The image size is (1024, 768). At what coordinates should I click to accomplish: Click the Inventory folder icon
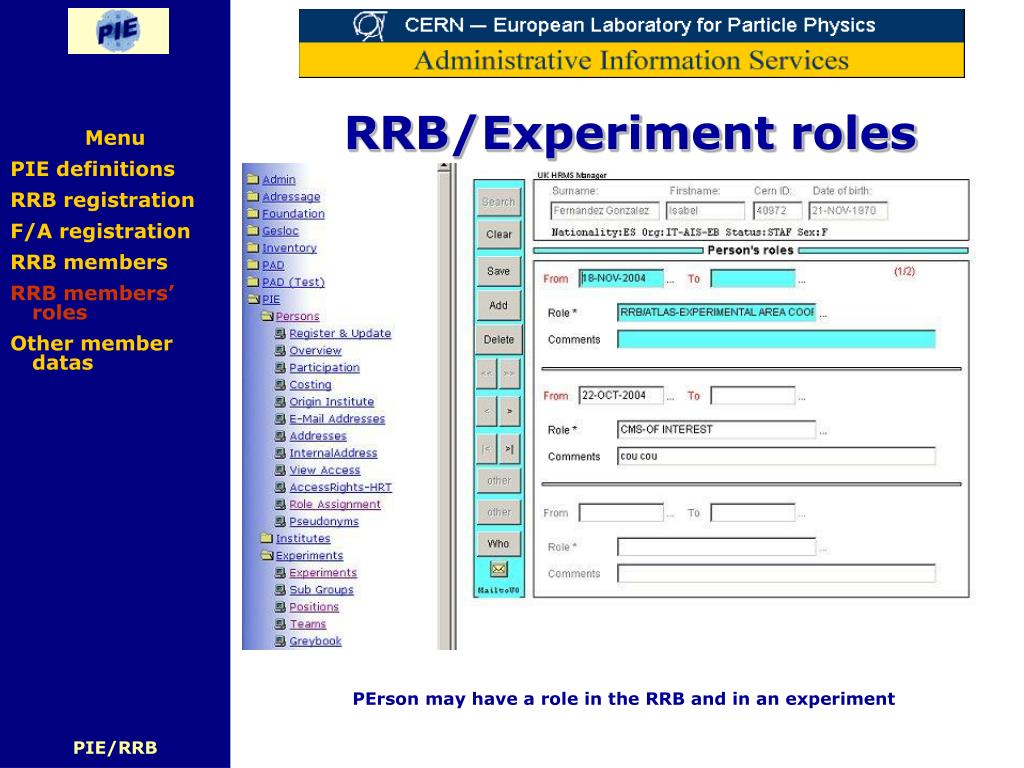(x=253, y=248)
